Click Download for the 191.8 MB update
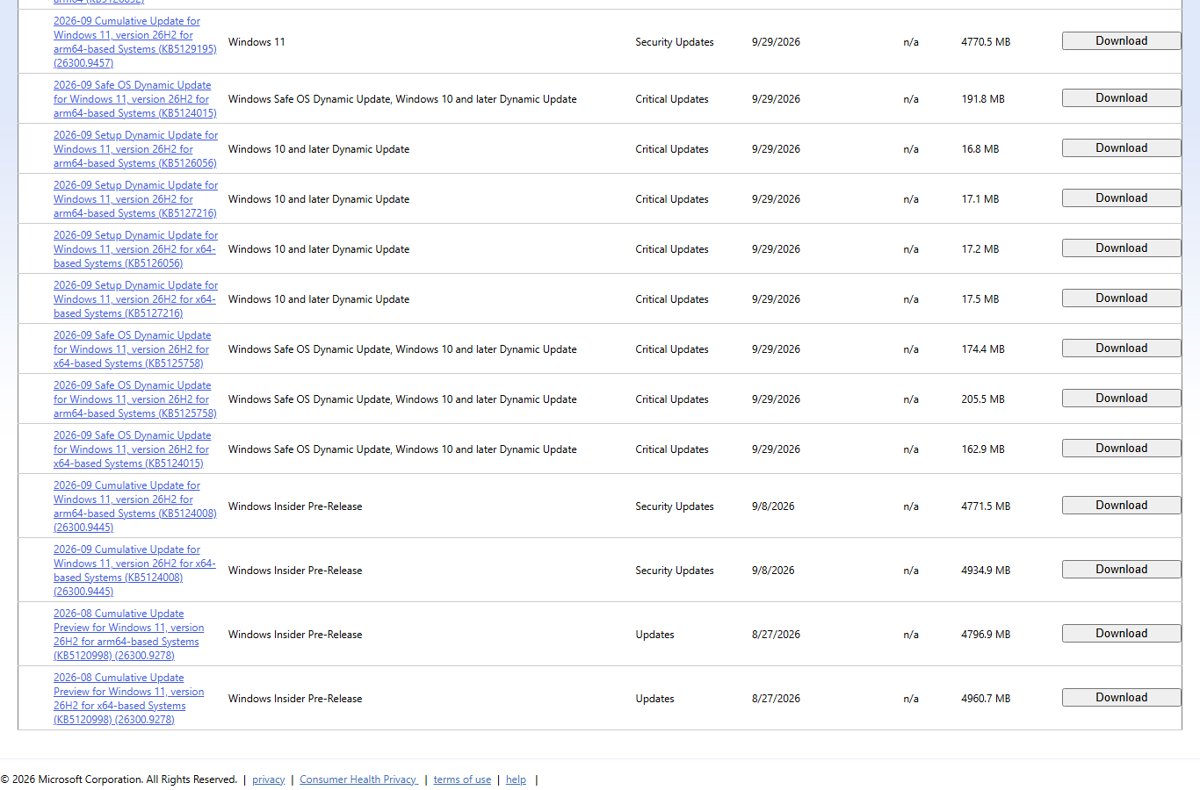 [1121, 98]
